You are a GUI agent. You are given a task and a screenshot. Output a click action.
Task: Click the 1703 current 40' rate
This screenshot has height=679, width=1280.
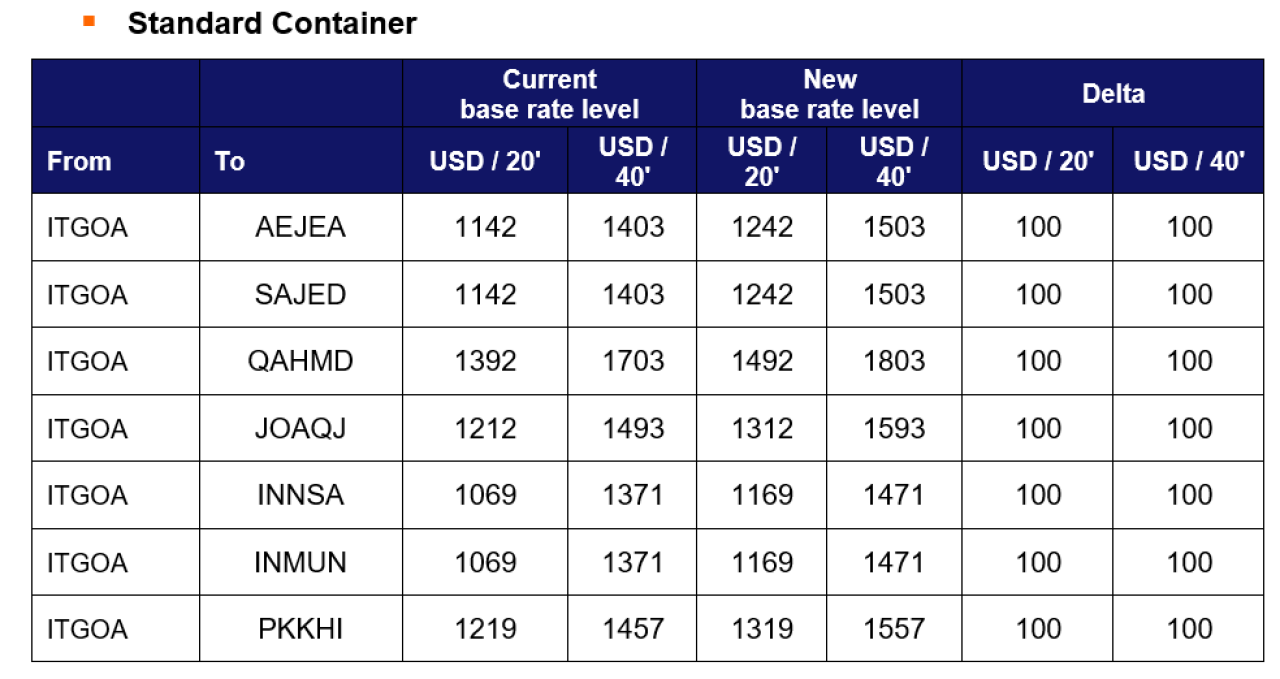pyautogui.click(x=632, y=361)
